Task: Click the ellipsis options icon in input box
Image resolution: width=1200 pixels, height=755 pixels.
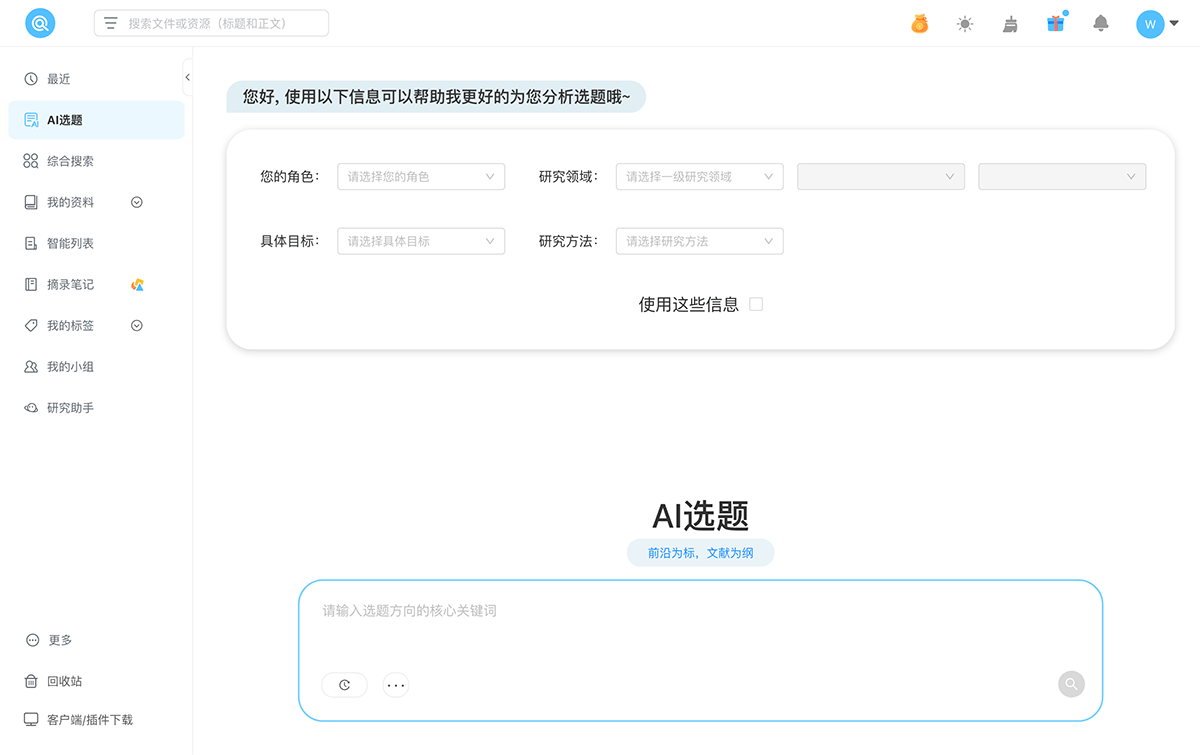Action: [x=395, y=684]
